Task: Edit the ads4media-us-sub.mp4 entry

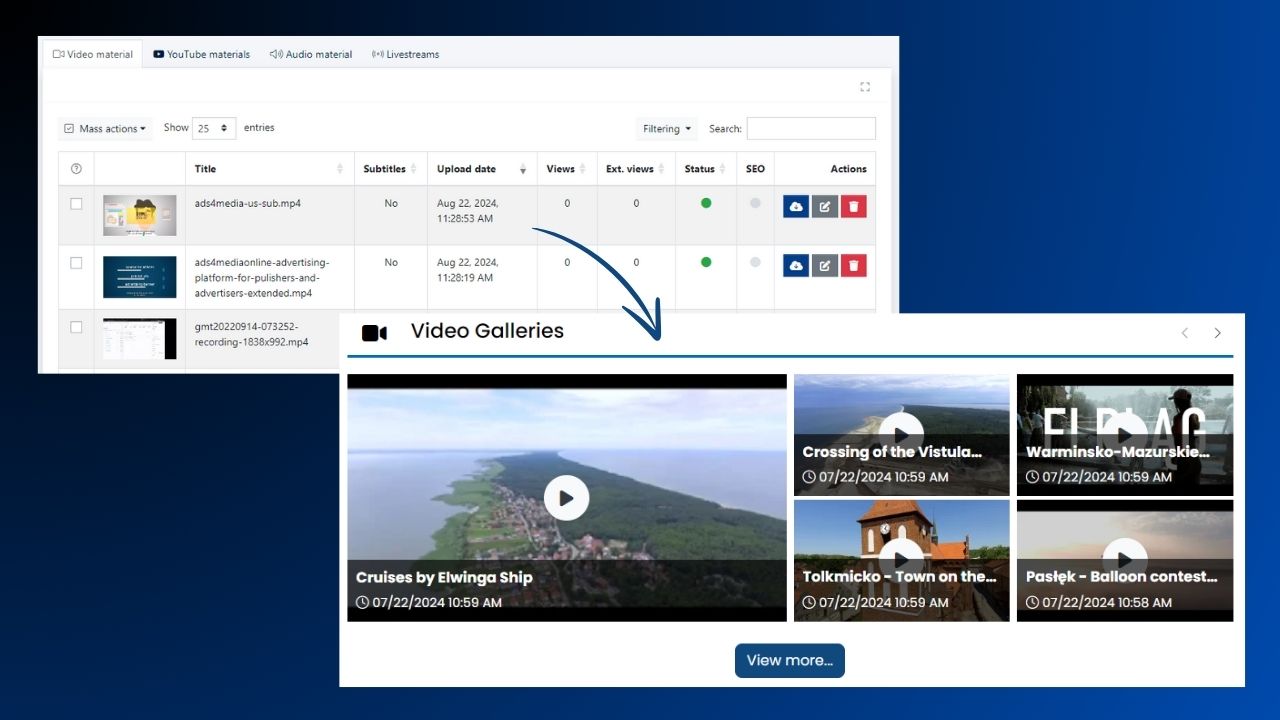Action: (x=824, y=206)
